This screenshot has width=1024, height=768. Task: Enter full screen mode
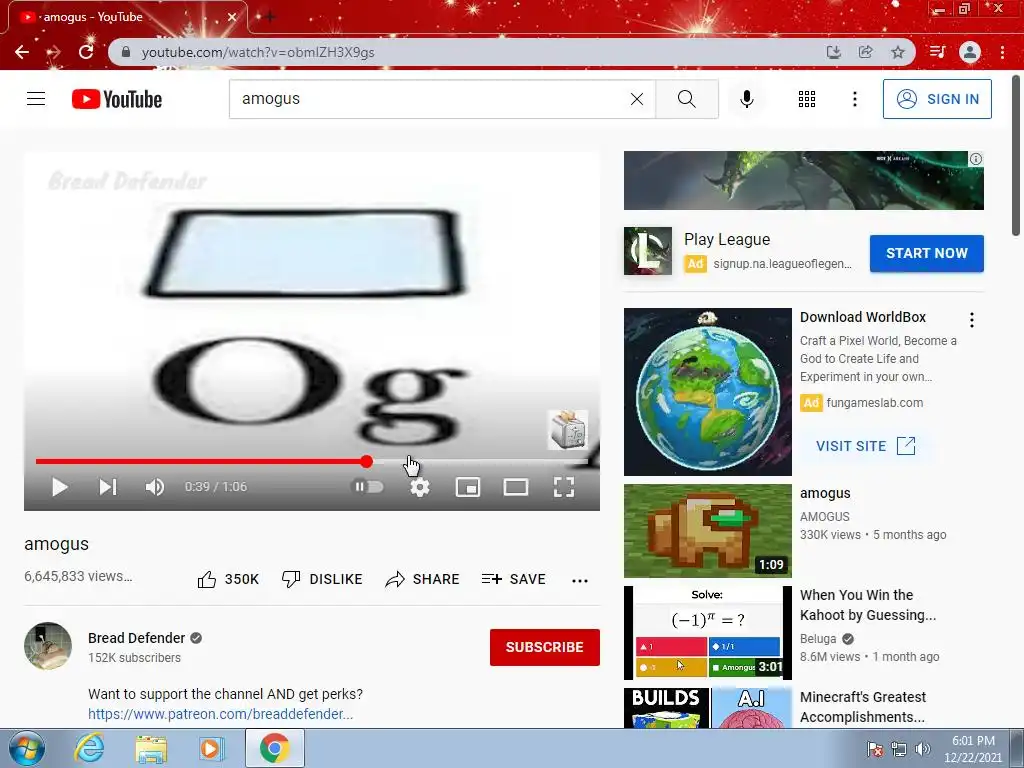coord(564,487)
